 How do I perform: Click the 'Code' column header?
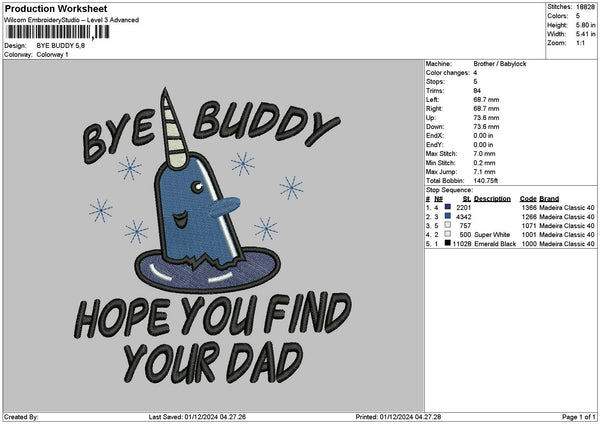(528, 199)
